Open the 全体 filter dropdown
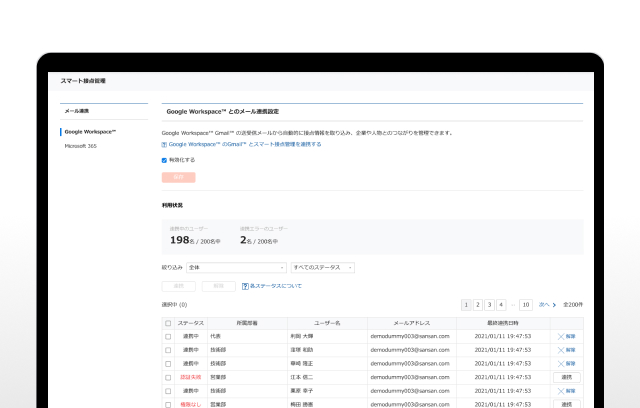Screen dimensions: 640x408 click(236, 268)
